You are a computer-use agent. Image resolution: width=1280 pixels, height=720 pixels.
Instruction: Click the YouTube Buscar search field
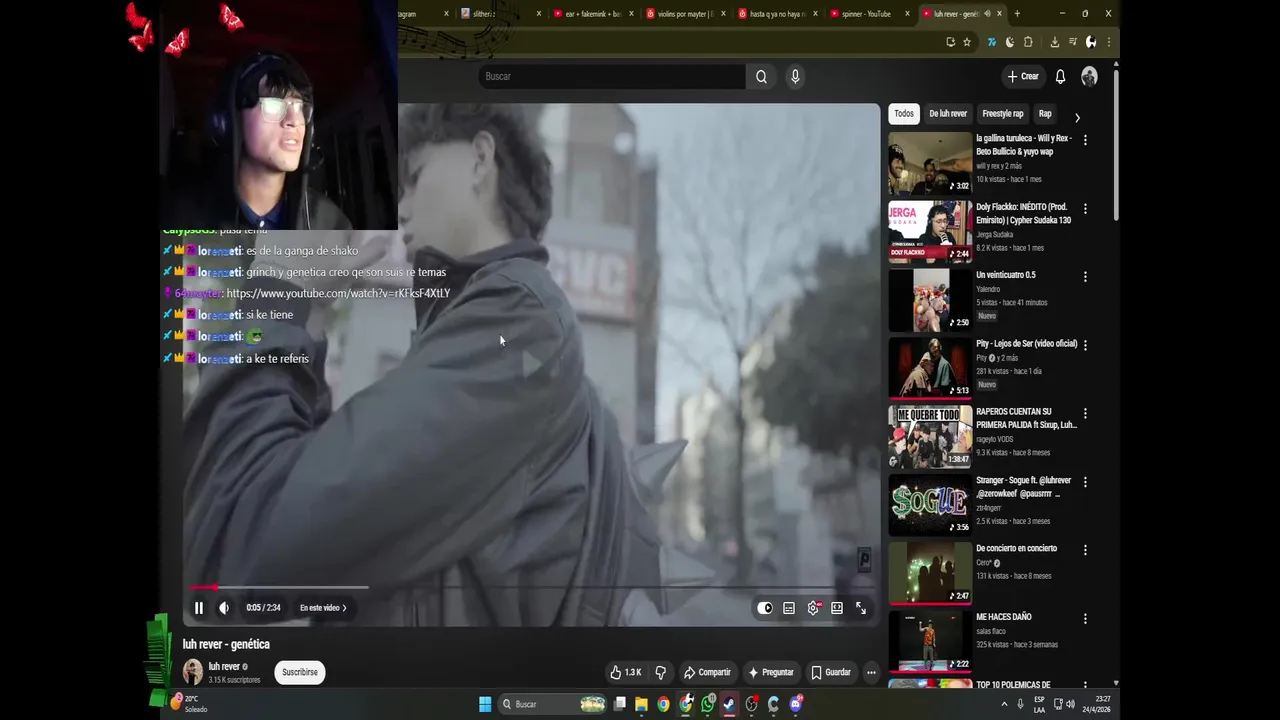point(612,76)
